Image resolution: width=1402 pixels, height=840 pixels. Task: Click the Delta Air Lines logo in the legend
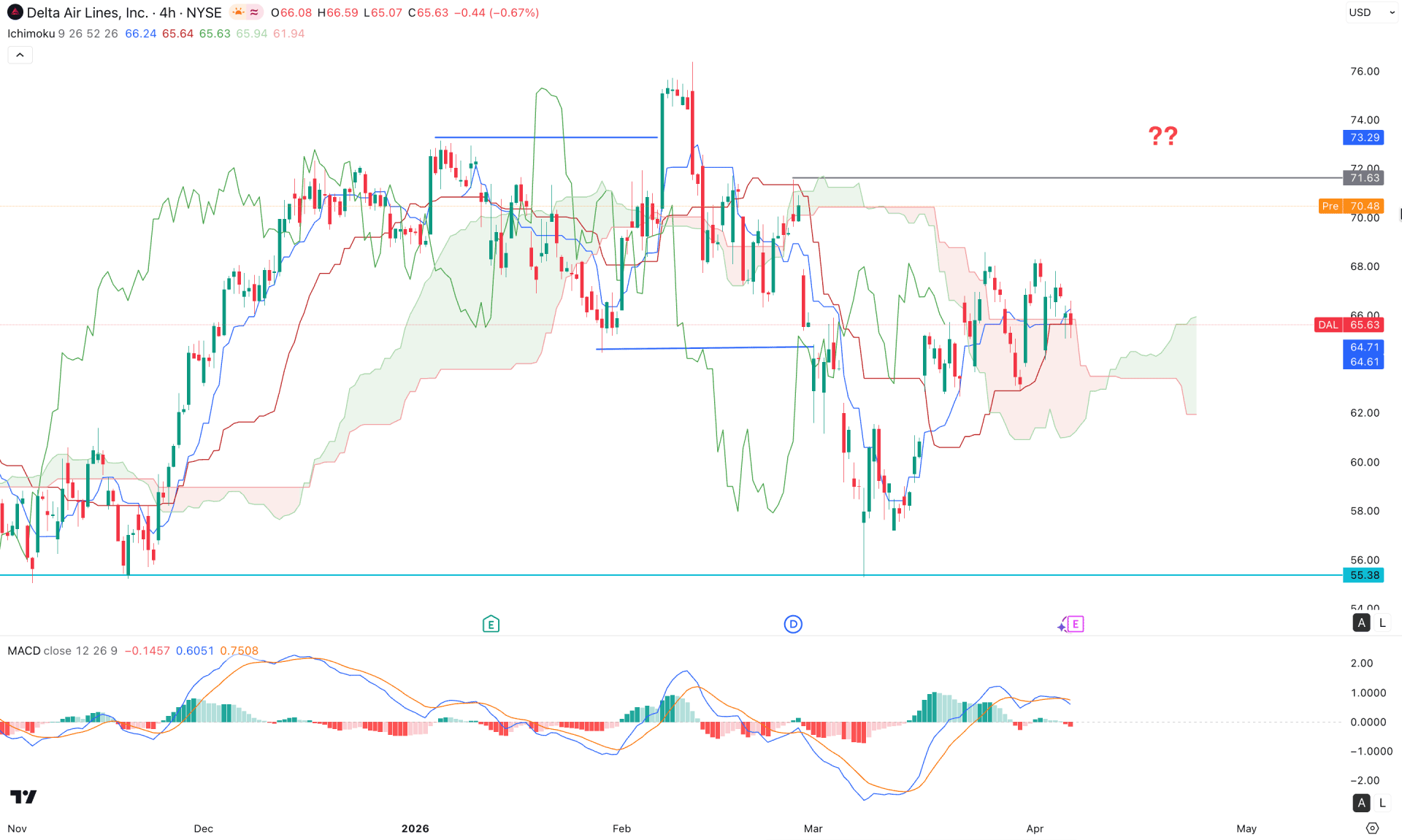point(15,12)
